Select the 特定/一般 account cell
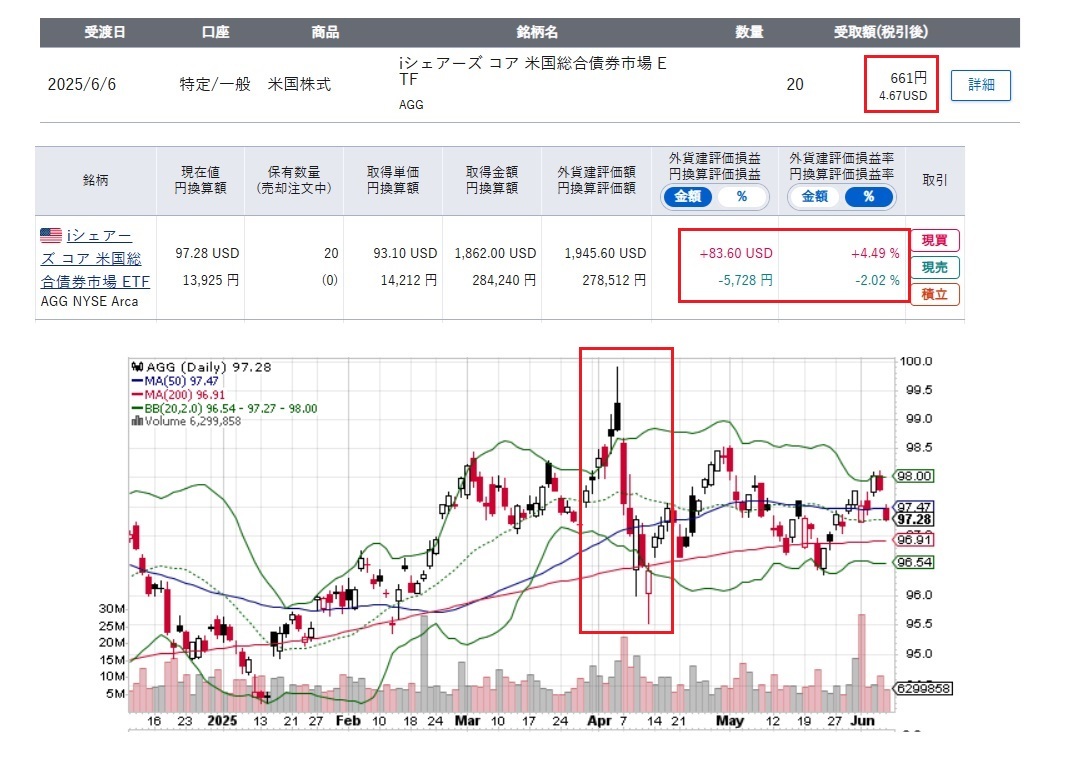The height and width of the screenshot is (757, 1065). [215, 84]
